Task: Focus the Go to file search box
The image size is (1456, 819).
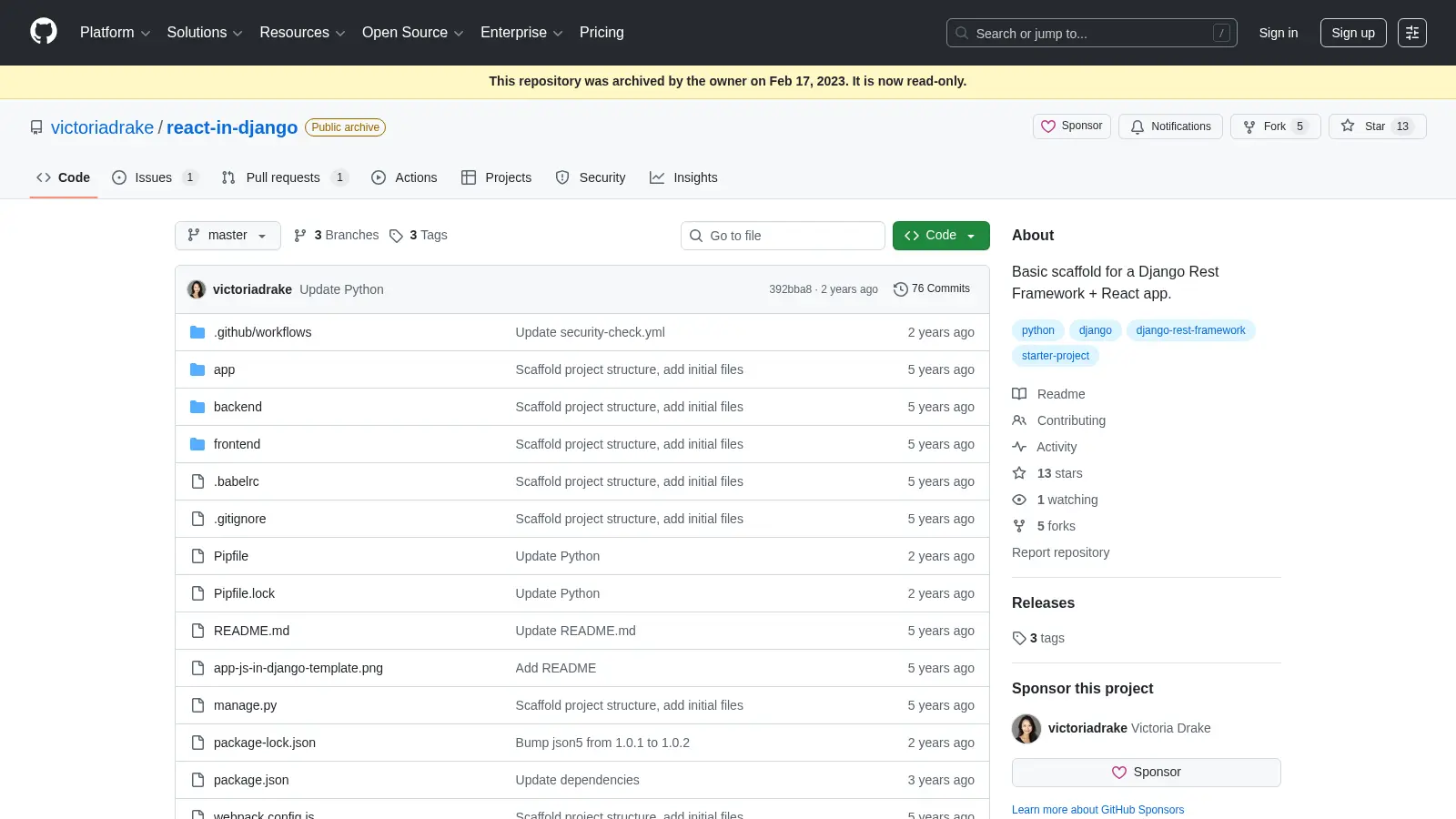Action: (783, 236)
